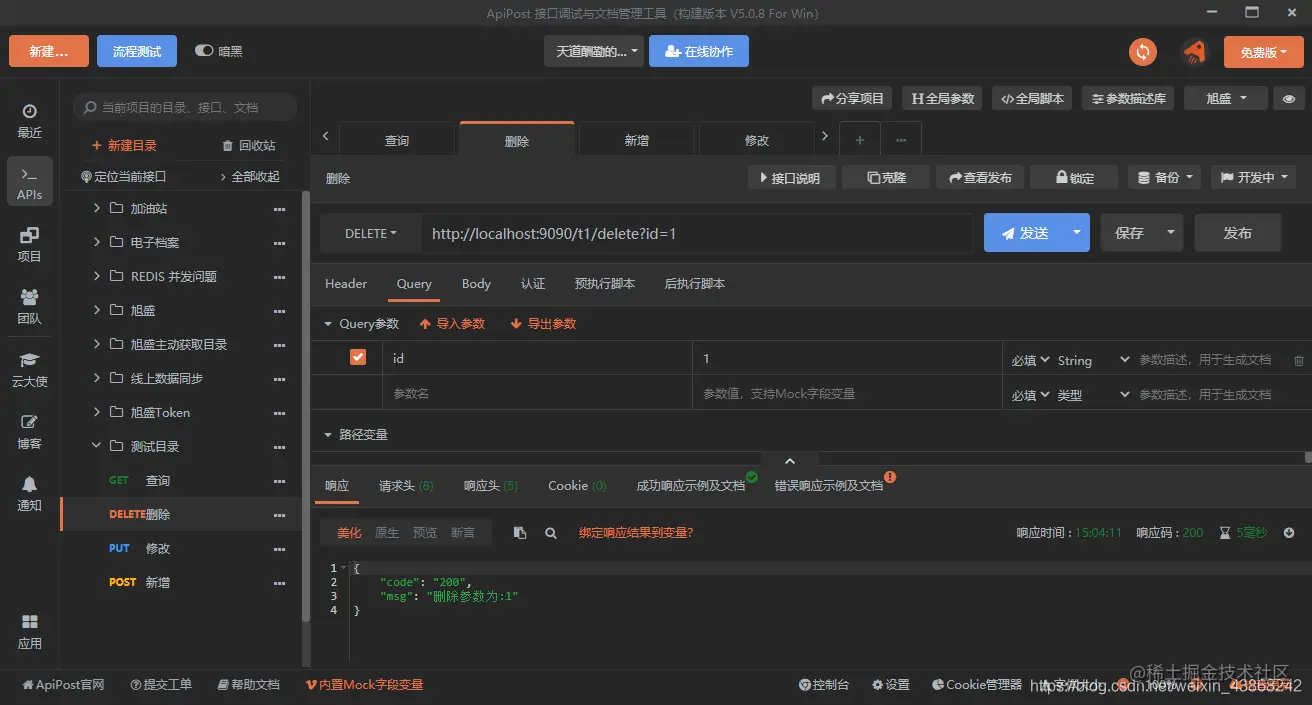
Task: Open the 最近 recent sidebar icon
Action: (29, 120)
